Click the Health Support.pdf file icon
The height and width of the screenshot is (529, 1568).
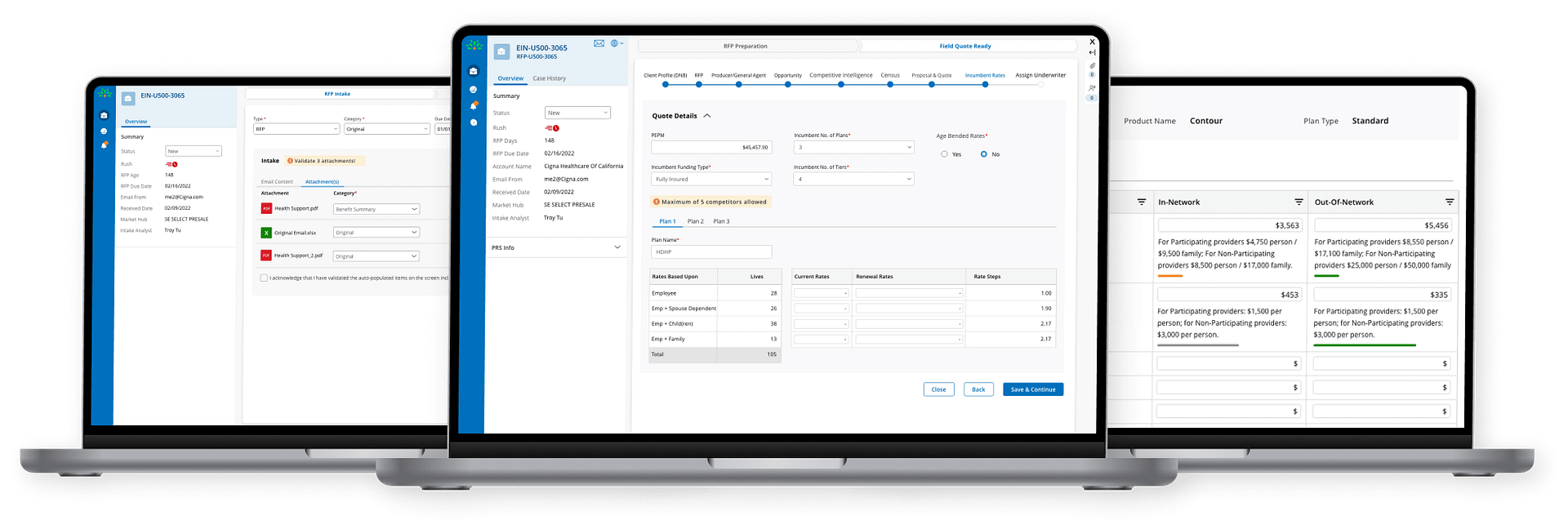[x=266, y=209]
